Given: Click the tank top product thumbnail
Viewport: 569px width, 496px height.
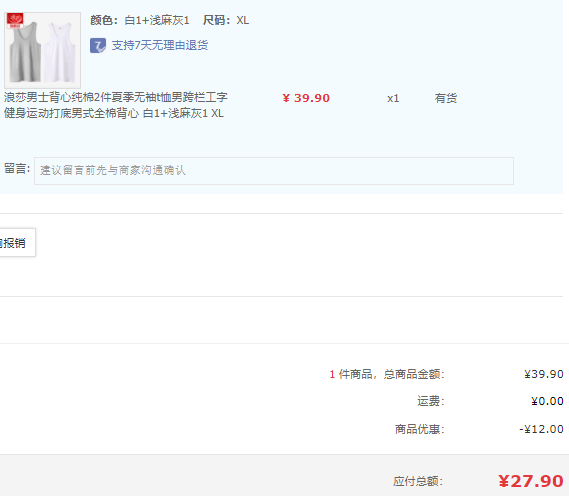Looking at the screenshot, I should [42, 50].
